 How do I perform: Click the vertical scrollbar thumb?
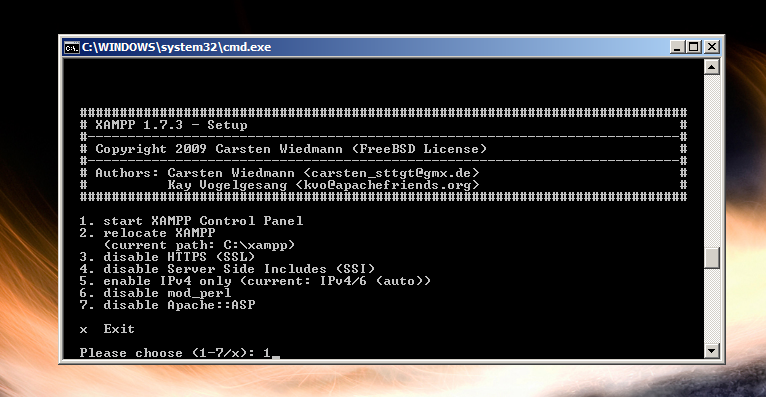712,258
